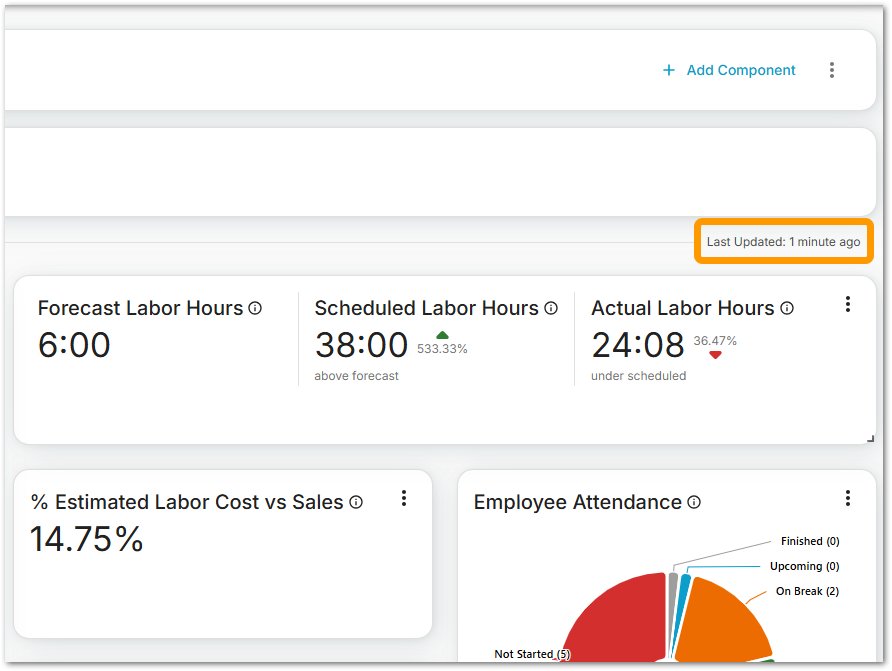Screen dimensions: 892x671
Task: Show info for % Estimated Labor Cost vs Sales
Action: tap(356, 502)
